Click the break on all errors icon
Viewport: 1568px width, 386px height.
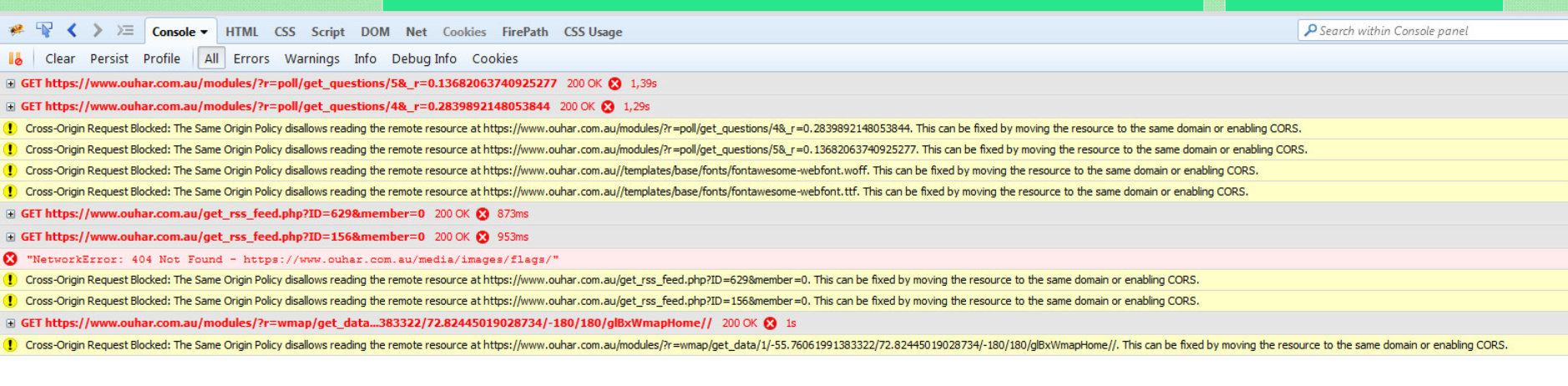(15, 58)
